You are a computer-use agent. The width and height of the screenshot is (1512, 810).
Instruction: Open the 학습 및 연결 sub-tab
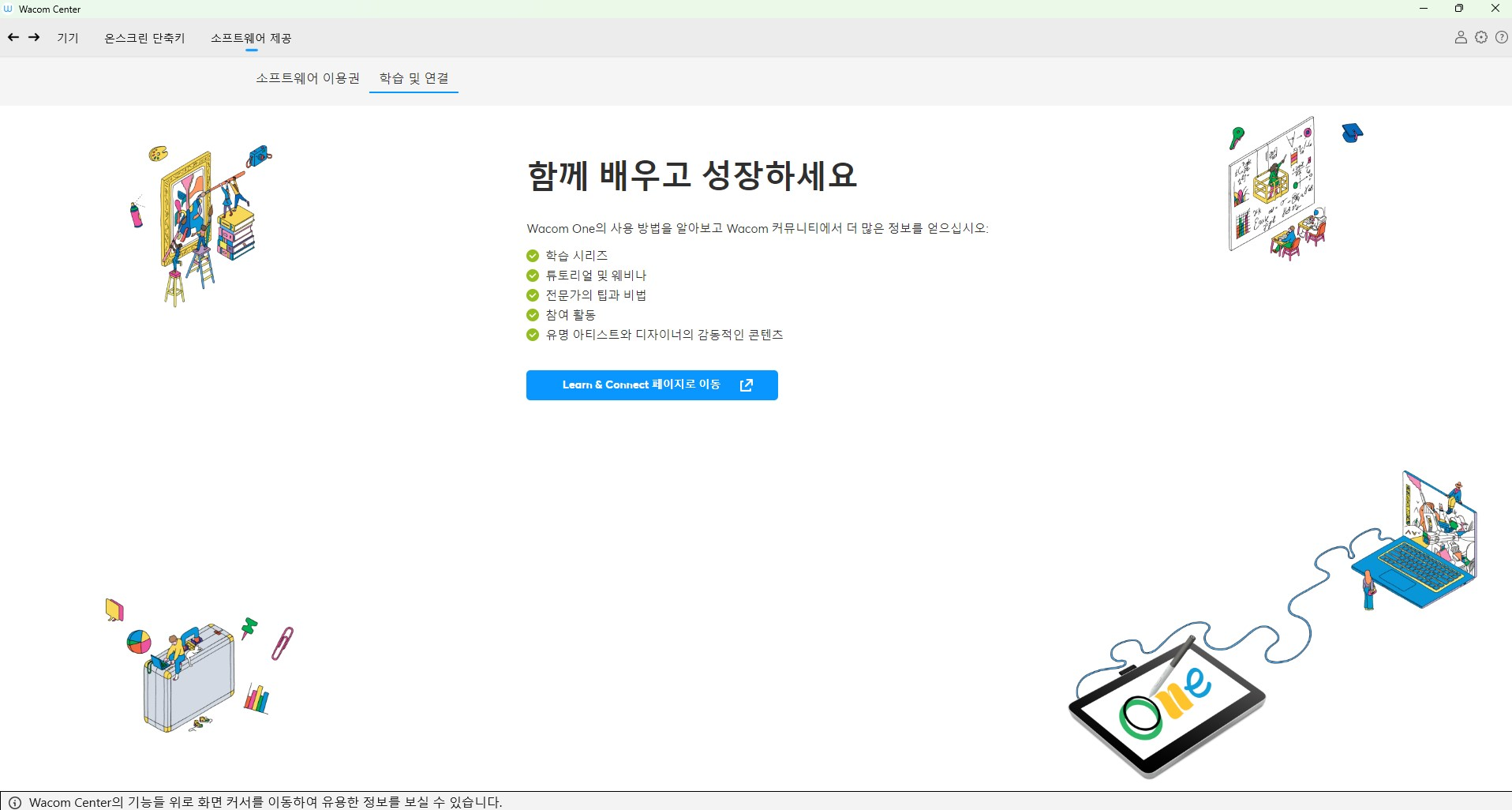(x=414, y=78)
